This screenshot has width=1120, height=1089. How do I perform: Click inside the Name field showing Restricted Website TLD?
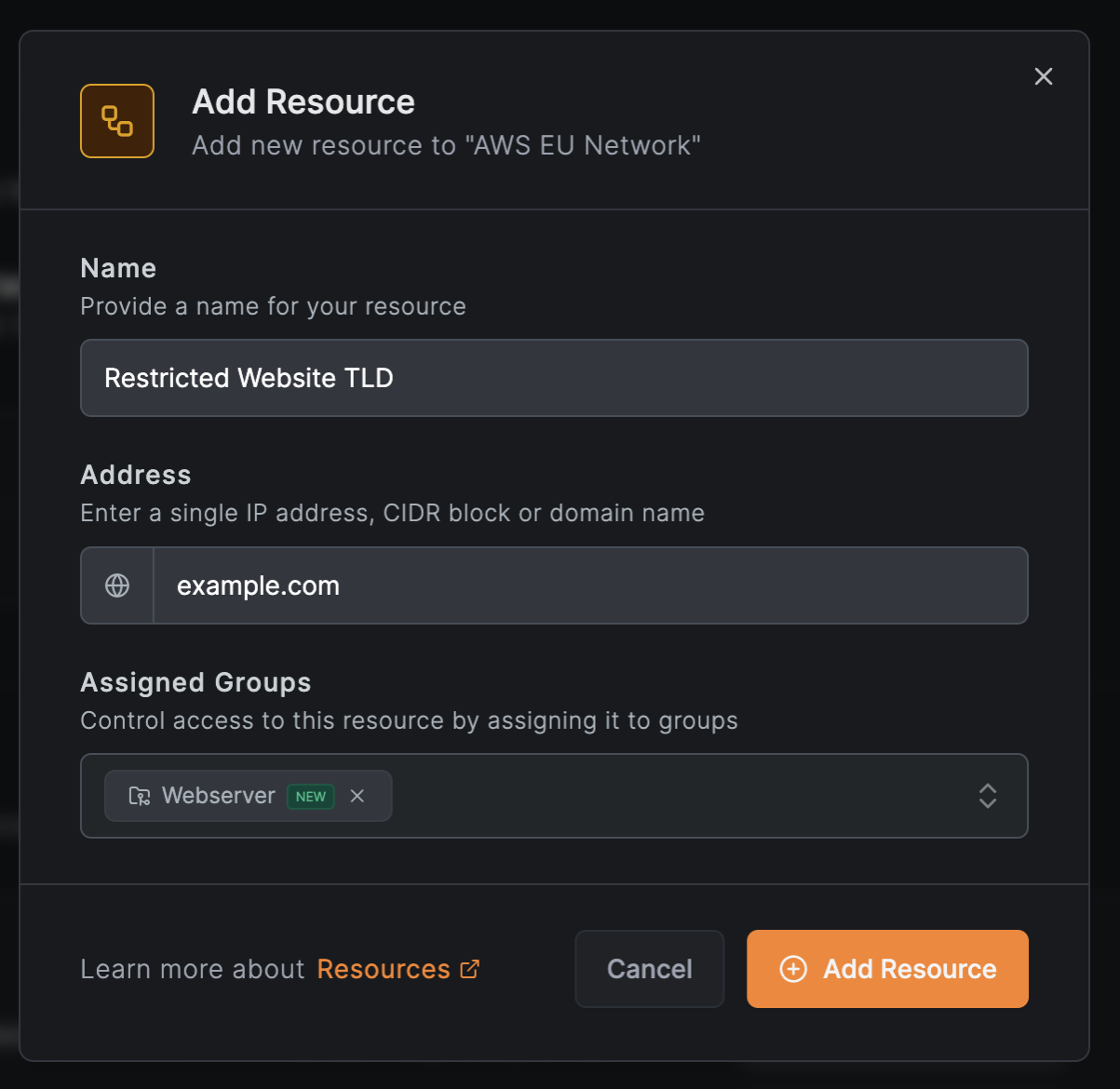pos(554,378)
